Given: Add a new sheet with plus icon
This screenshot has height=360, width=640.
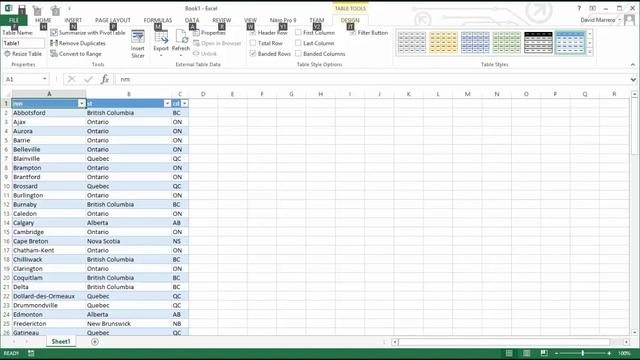Looking at the screenshot, I should [x=95, y=342].
